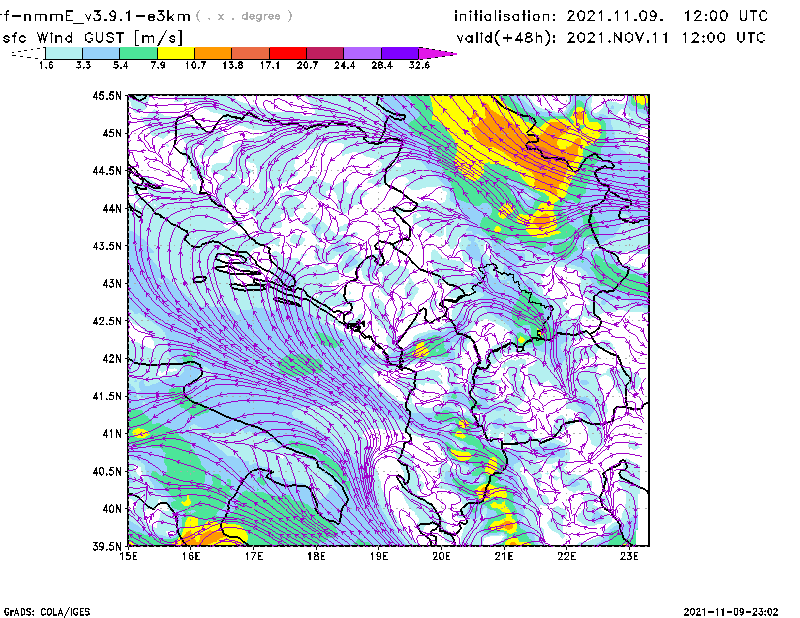Click the legend value 10.7

click(195, 65)
